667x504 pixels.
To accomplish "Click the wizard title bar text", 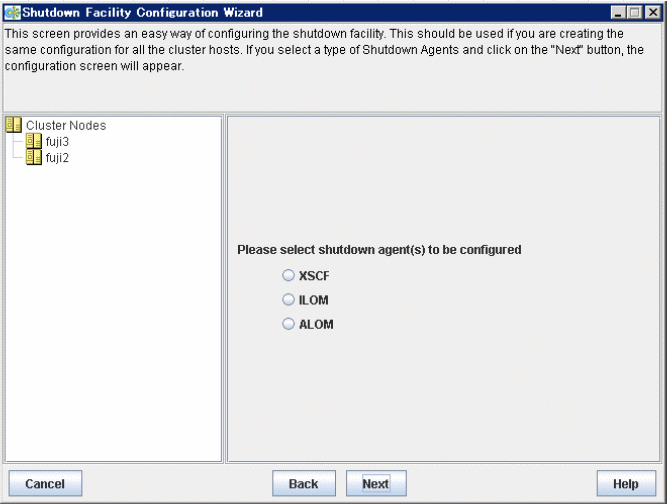I will pyautogui.click(x=143, y=13).
